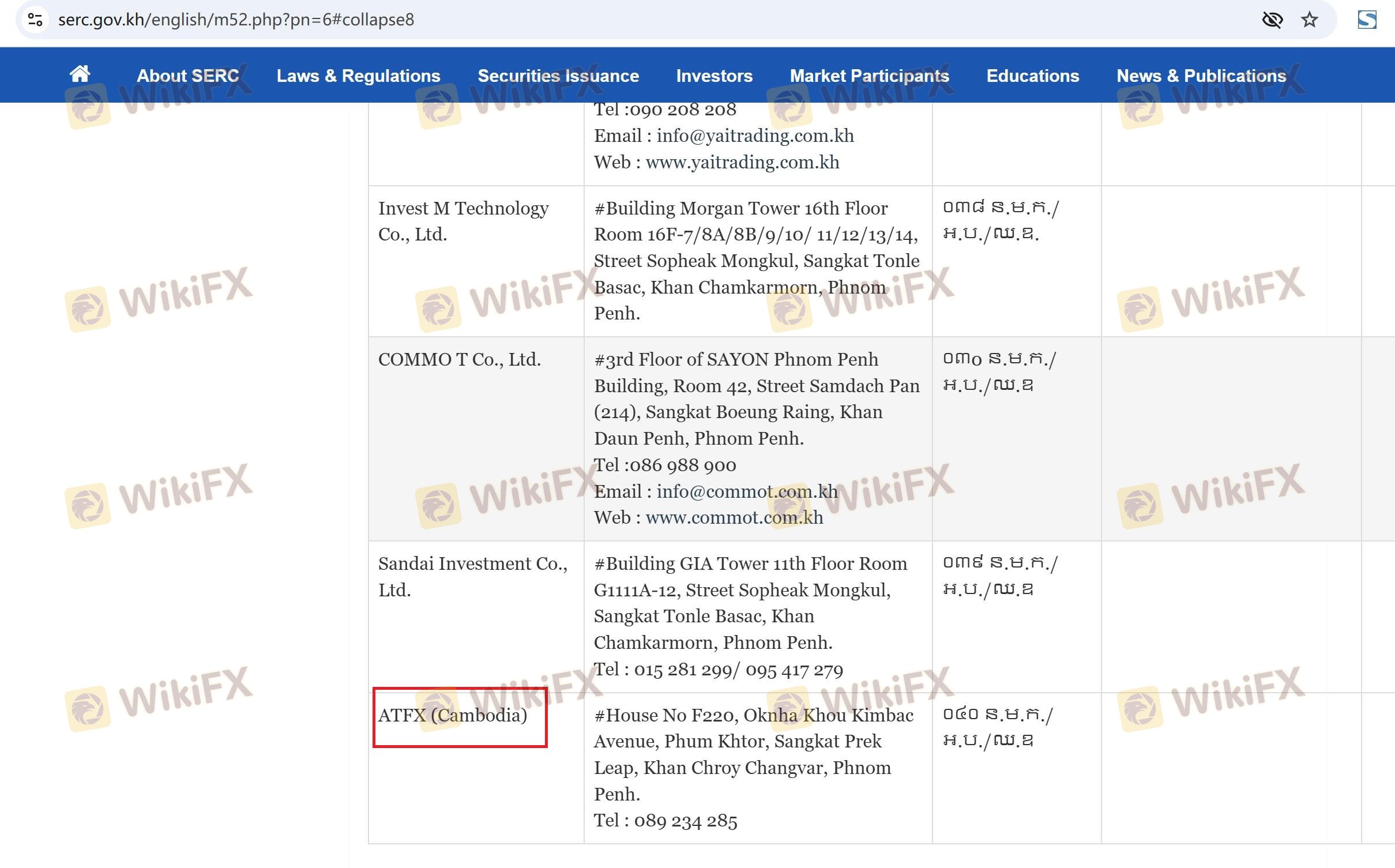
Task: Click COMMO T Co., Ltd. name cell
Action: (459, 359)
